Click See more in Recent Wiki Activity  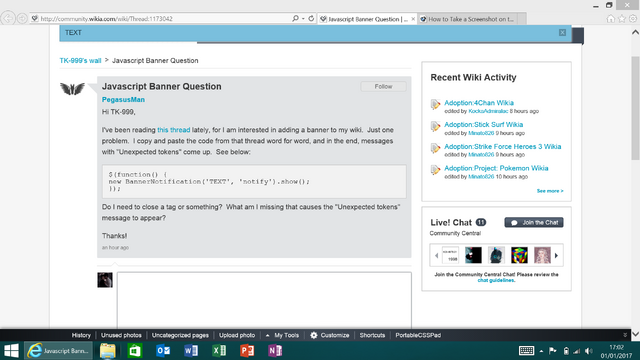[x=550, y=191]
